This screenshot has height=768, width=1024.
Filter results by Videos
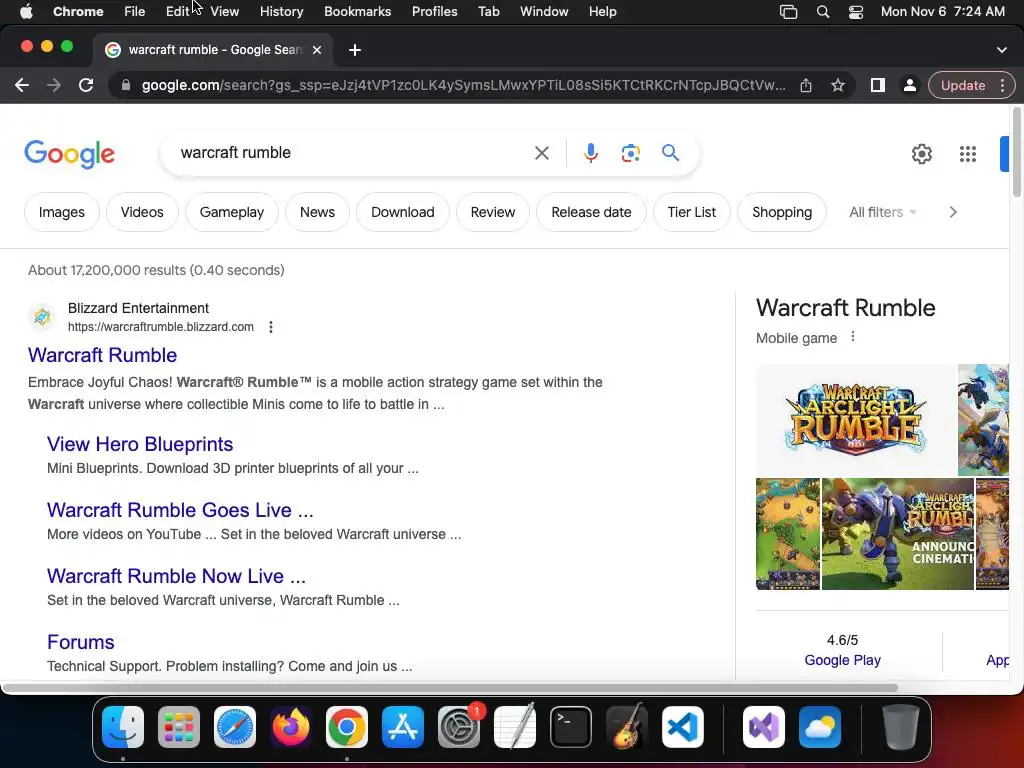[x=142, y=212]
